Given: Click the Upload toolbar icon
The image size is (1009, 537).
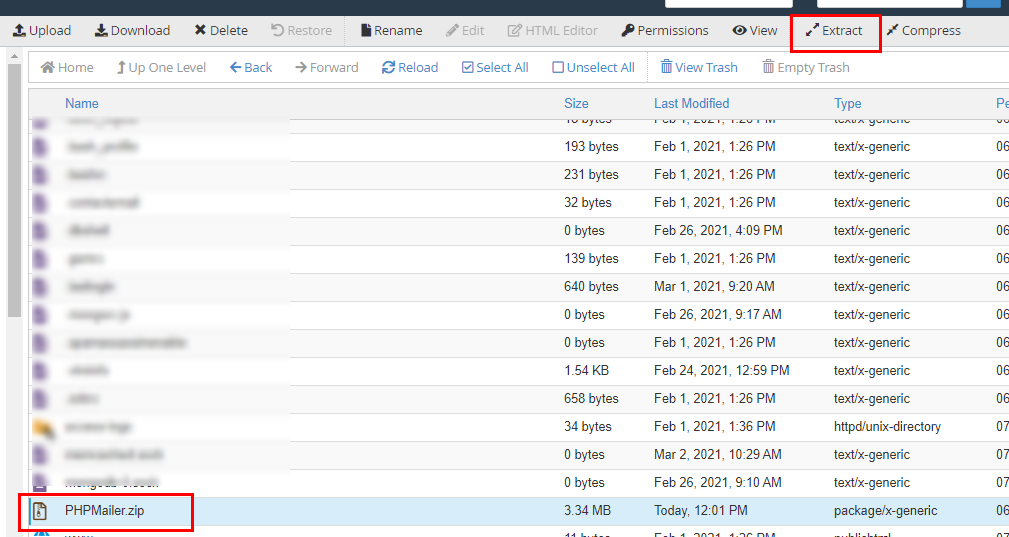Looking at the screenshot, I should 19,31.
